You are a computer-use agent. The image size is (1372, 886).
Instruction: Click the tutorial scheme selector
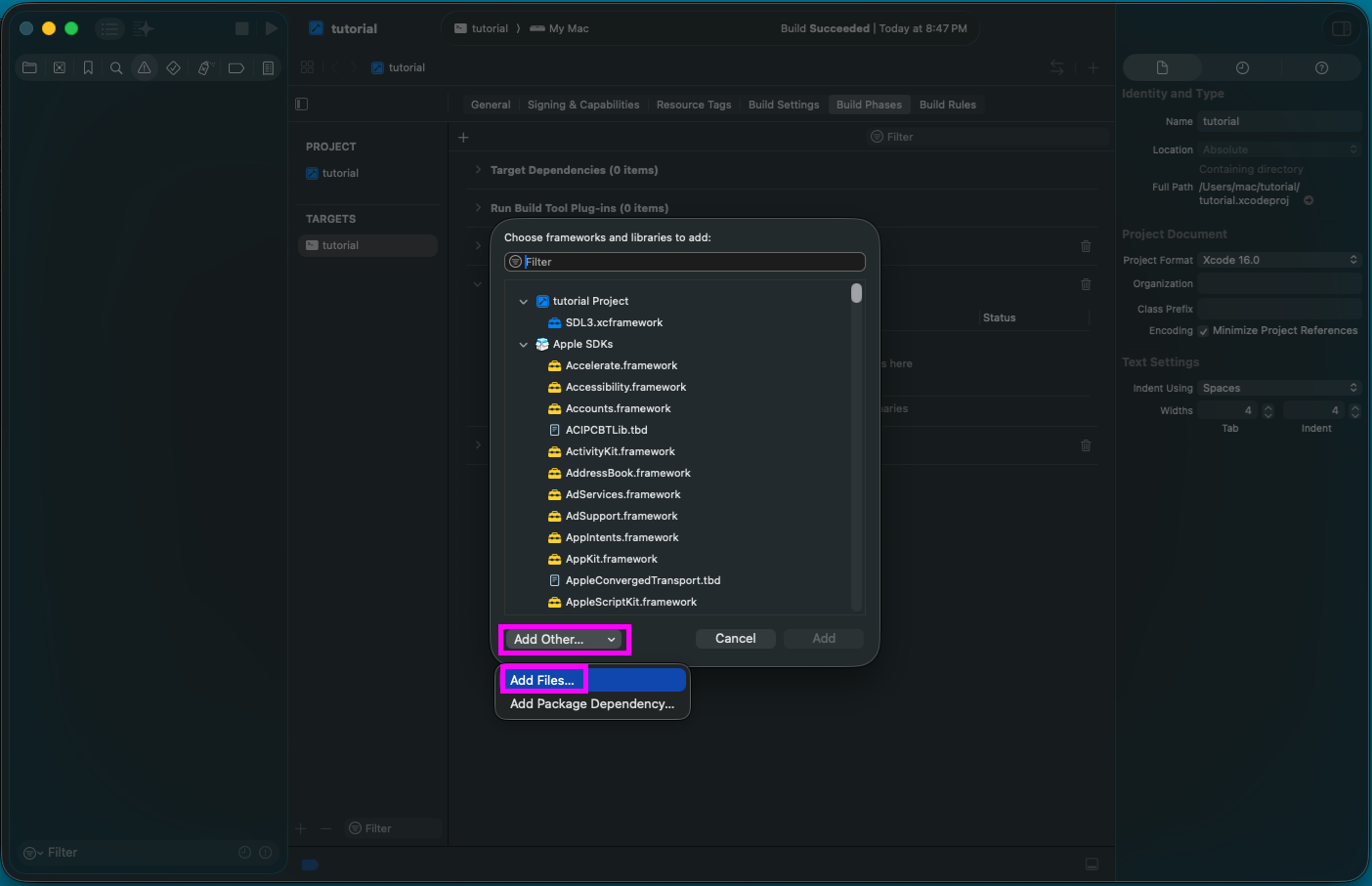point(481,28)
